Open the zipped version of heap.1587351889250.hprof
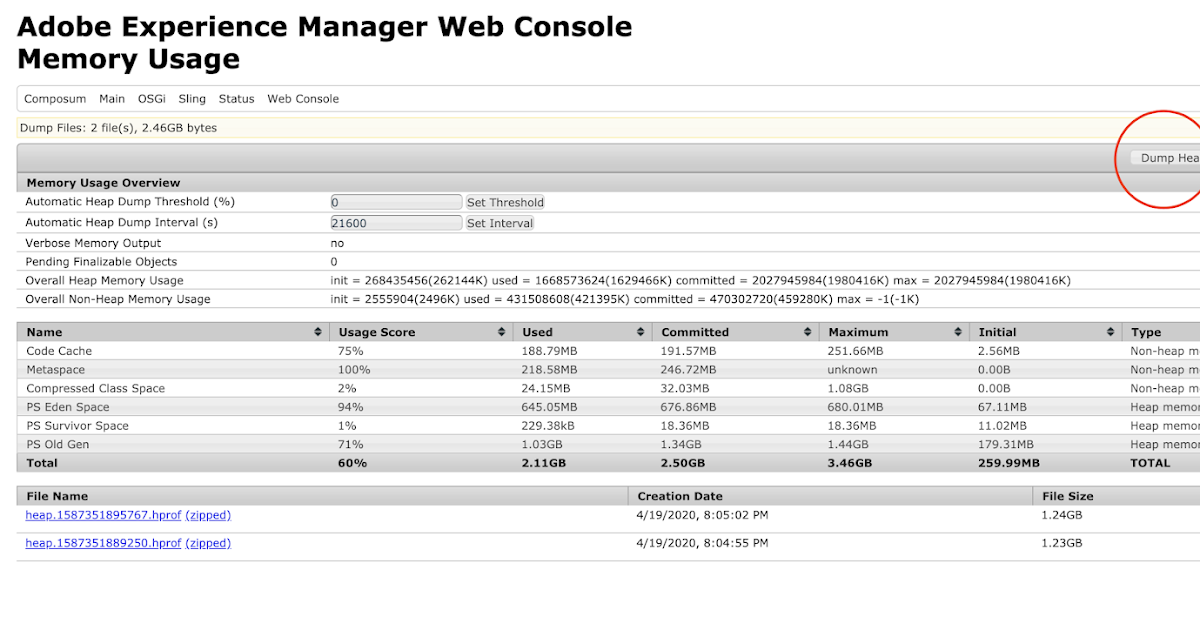 tap(208, 543)
